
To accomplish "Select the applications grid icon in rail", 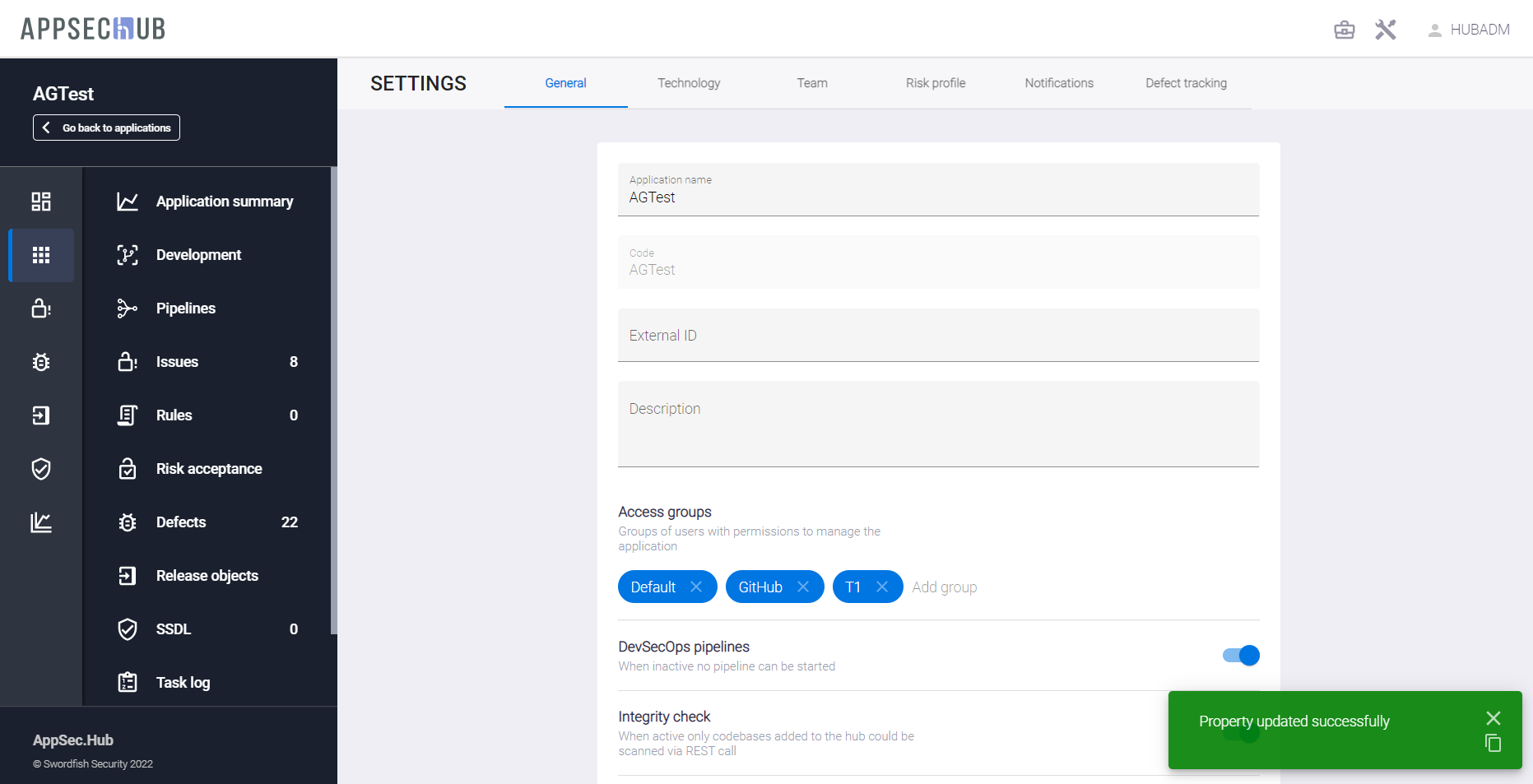I will pyautogui.click(x=41, y=255).
